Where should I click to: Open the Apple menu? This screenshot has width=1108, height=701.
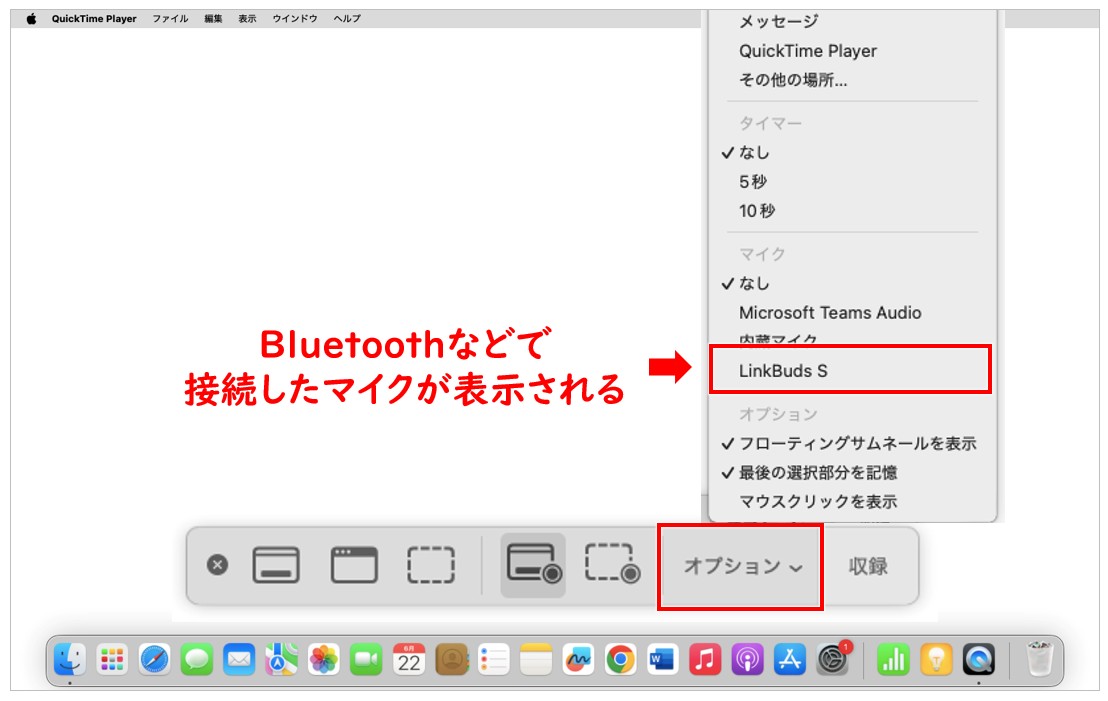pyautogui.click(x=31, y=18)
